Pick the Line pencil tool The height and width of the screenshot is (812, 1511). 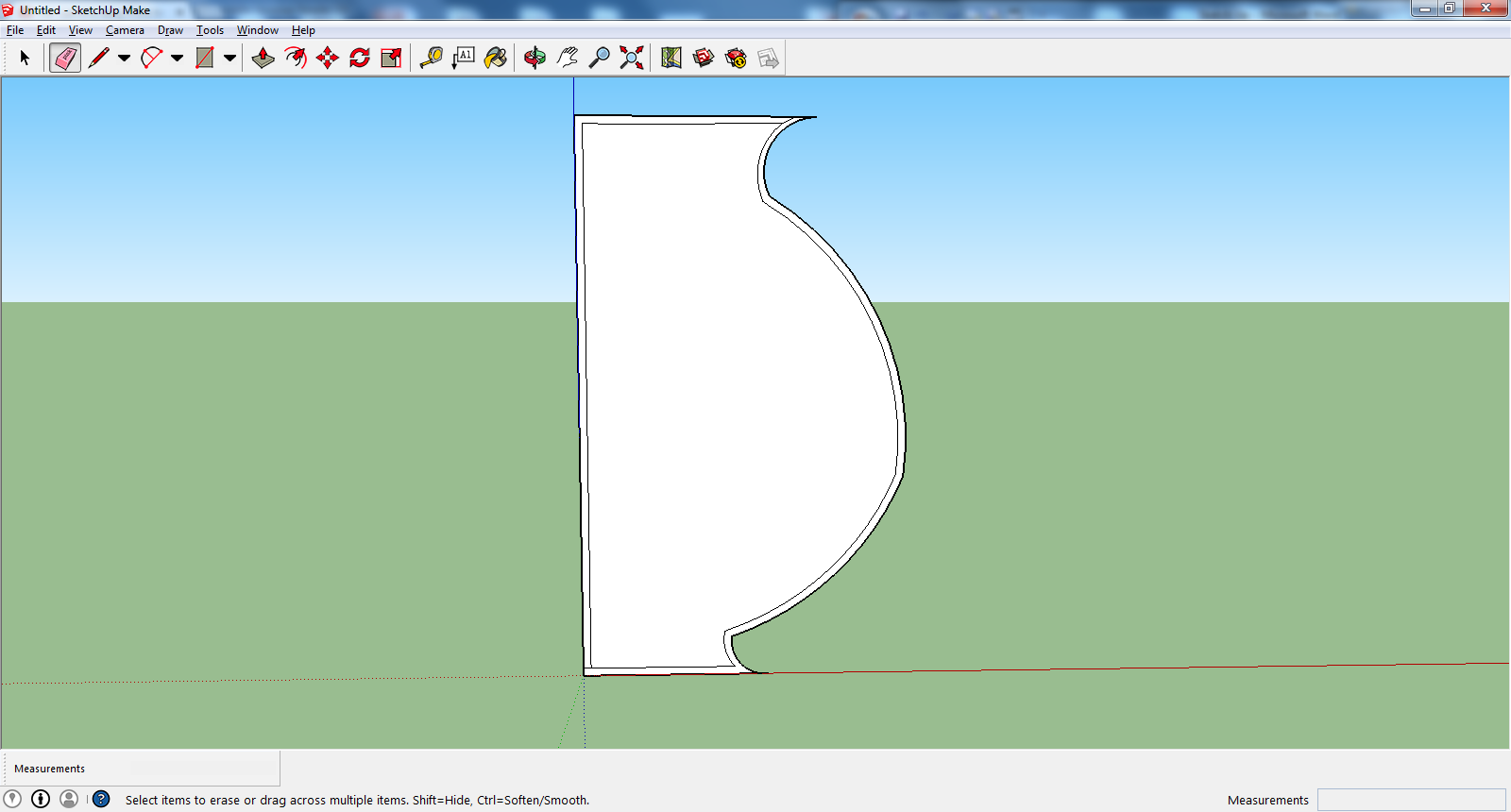(98, 58)
